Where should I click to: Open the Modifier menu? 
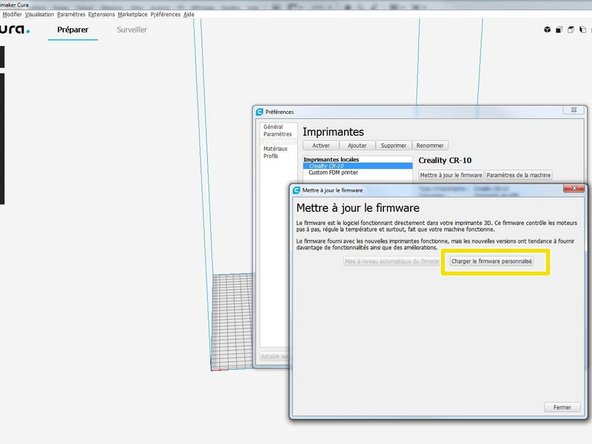coord(12,14)
